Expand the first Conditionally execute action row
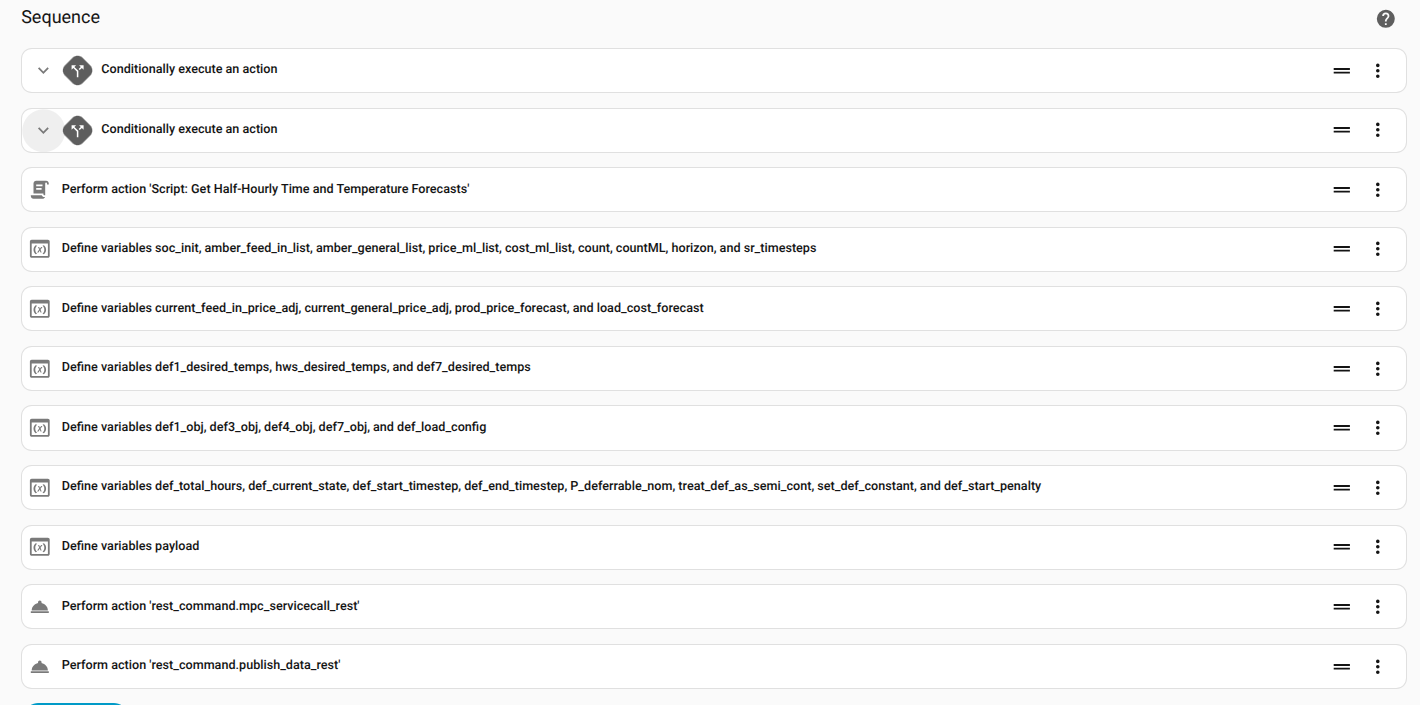The image size is (1420, 705). click(43, 71)
